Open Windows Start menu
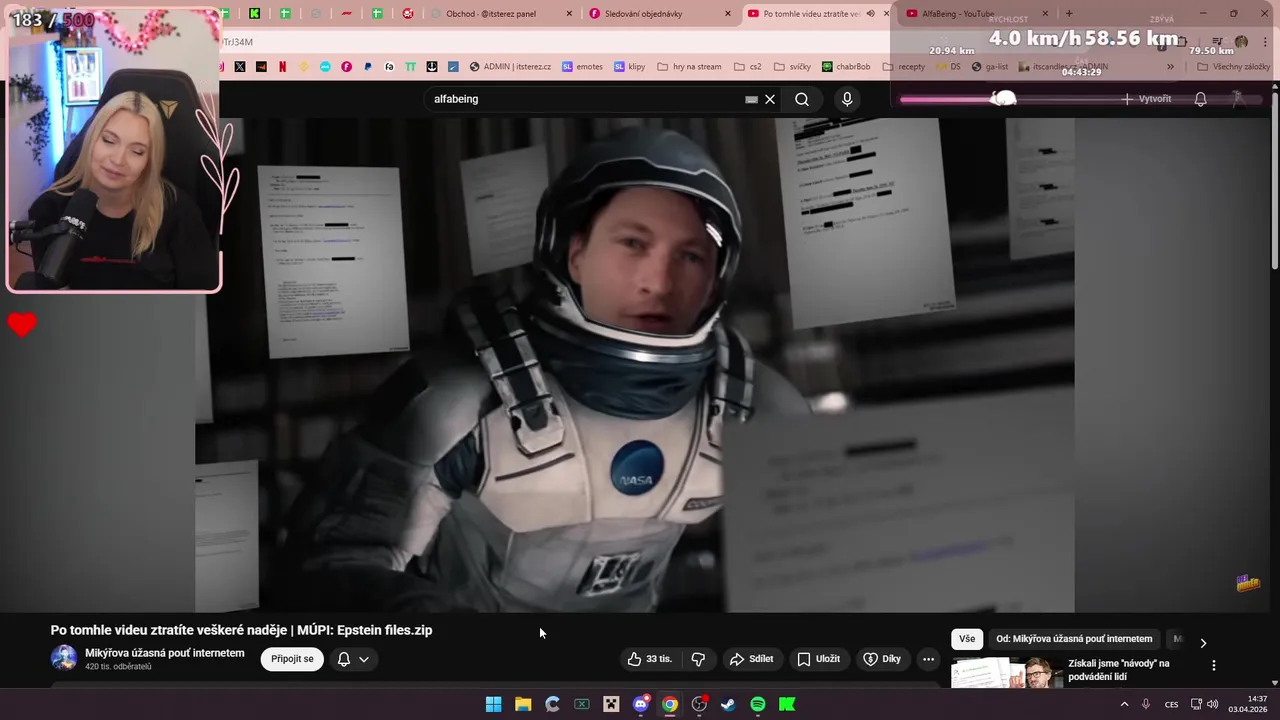1280x720 pixels. (494, 704)
